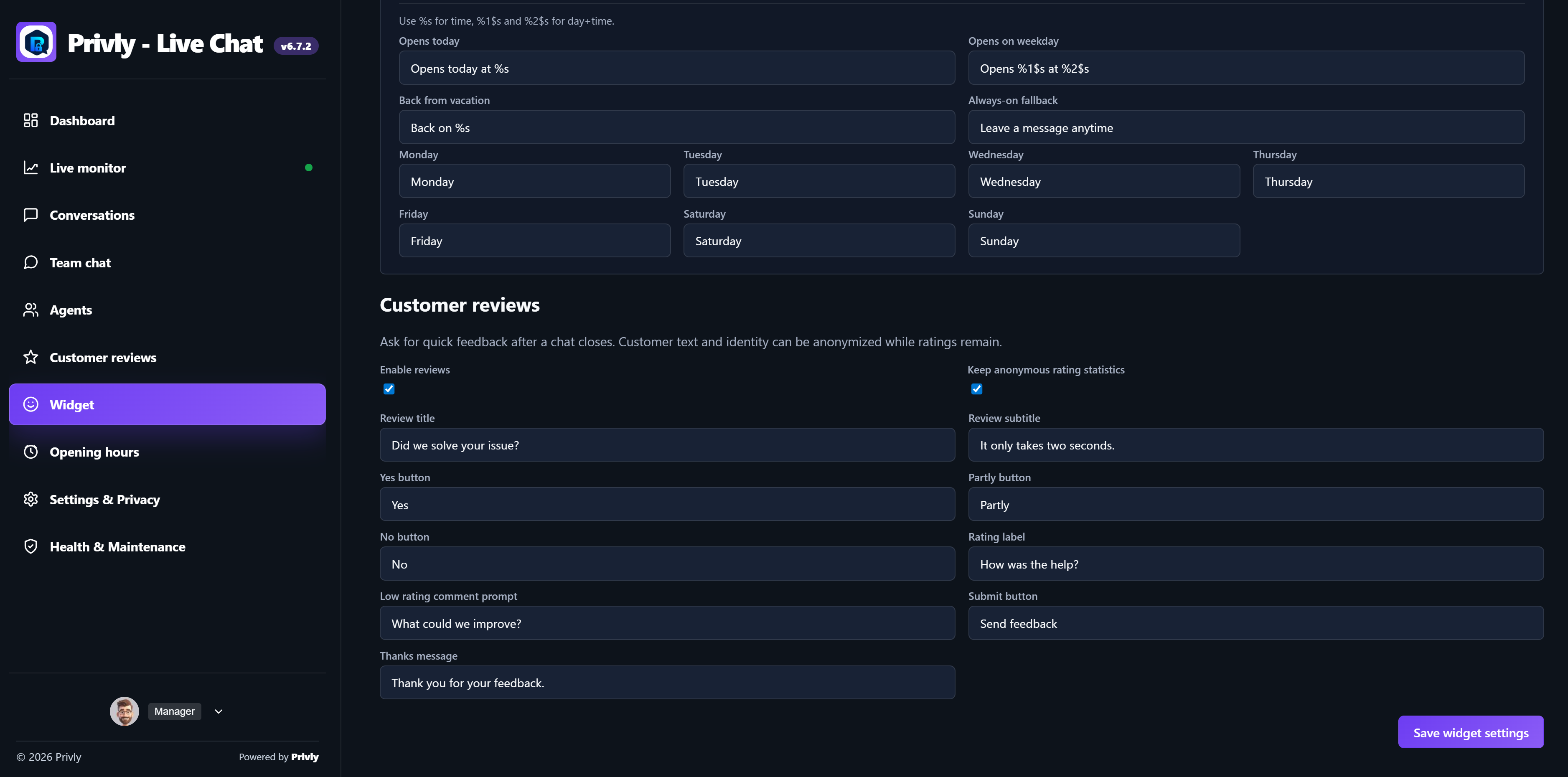The image size is (1568, 777).
Task: Open Dashboard from the sidebar
Action: coord(168,120)
